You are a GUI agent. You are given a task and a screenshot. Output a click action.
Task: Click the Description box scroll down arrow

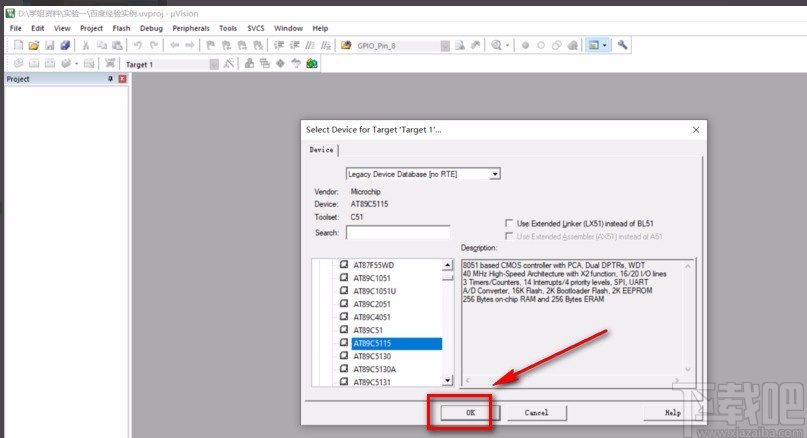click(x=688, y=369)
